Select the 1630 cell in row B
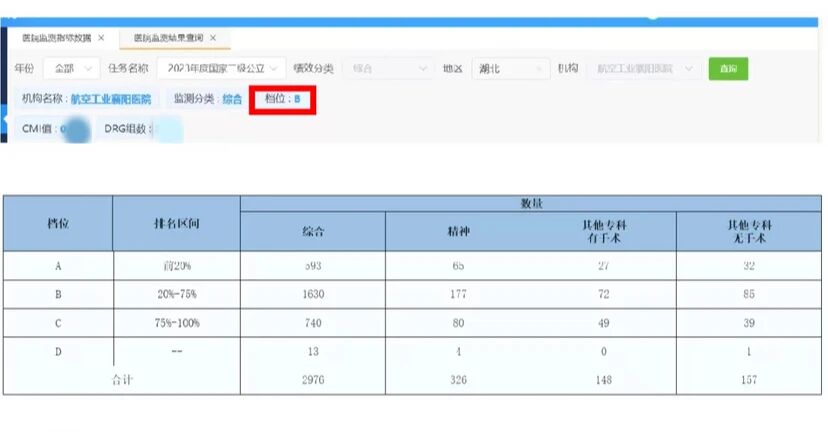This screenshot has height=433, width=828. [312, 295]
